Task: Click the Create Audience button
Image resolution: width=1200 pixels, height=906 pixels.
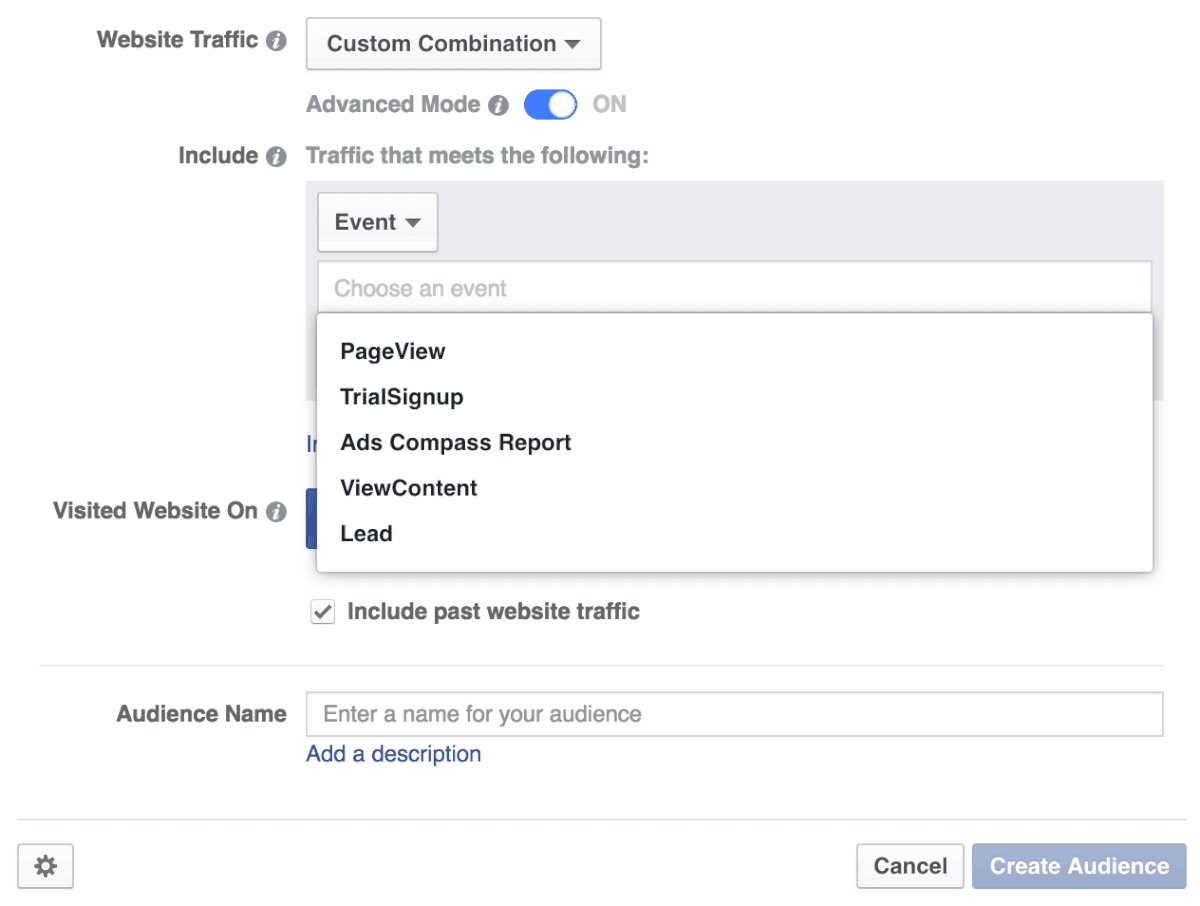Action: pos(1079,866)
